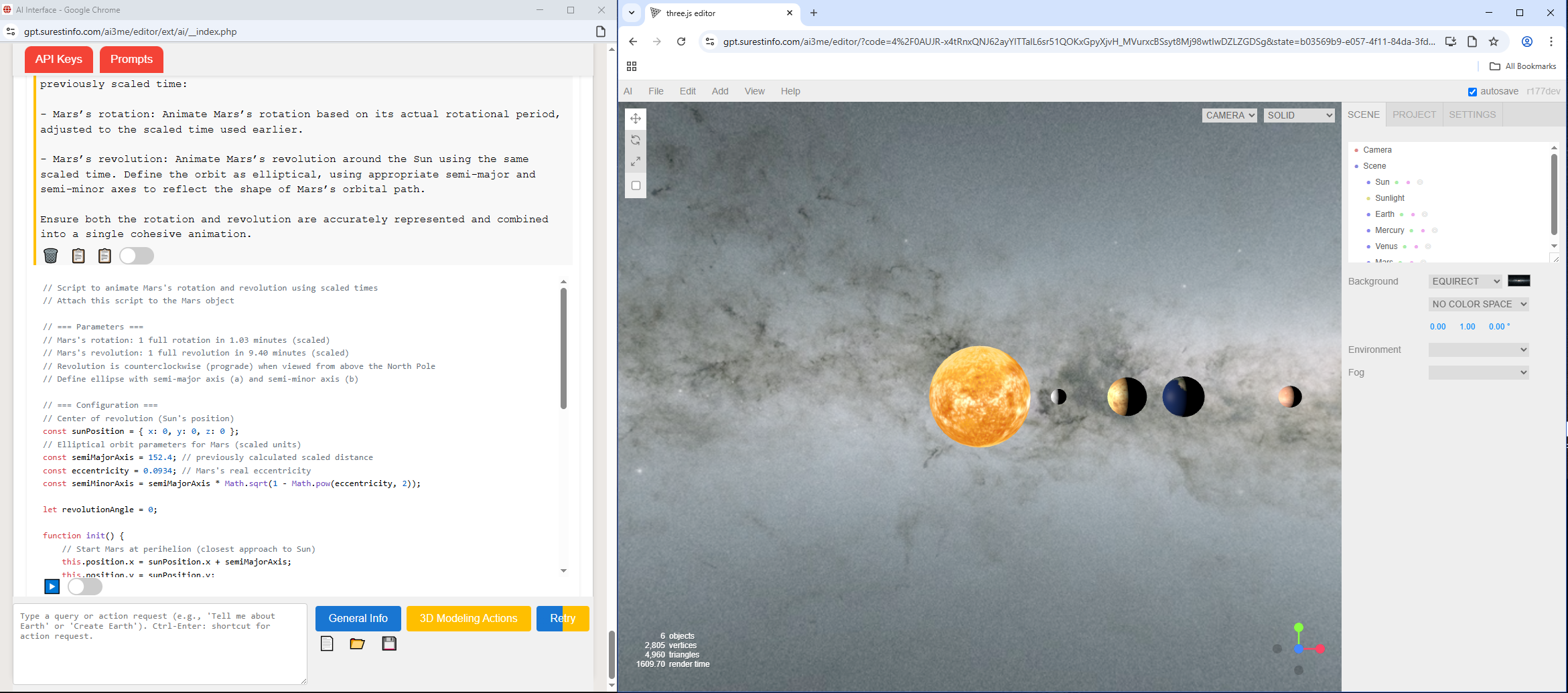Click the green Y axis ball on viewport gizmo
1568x693 pixels.
click(x=1299, y=627)
